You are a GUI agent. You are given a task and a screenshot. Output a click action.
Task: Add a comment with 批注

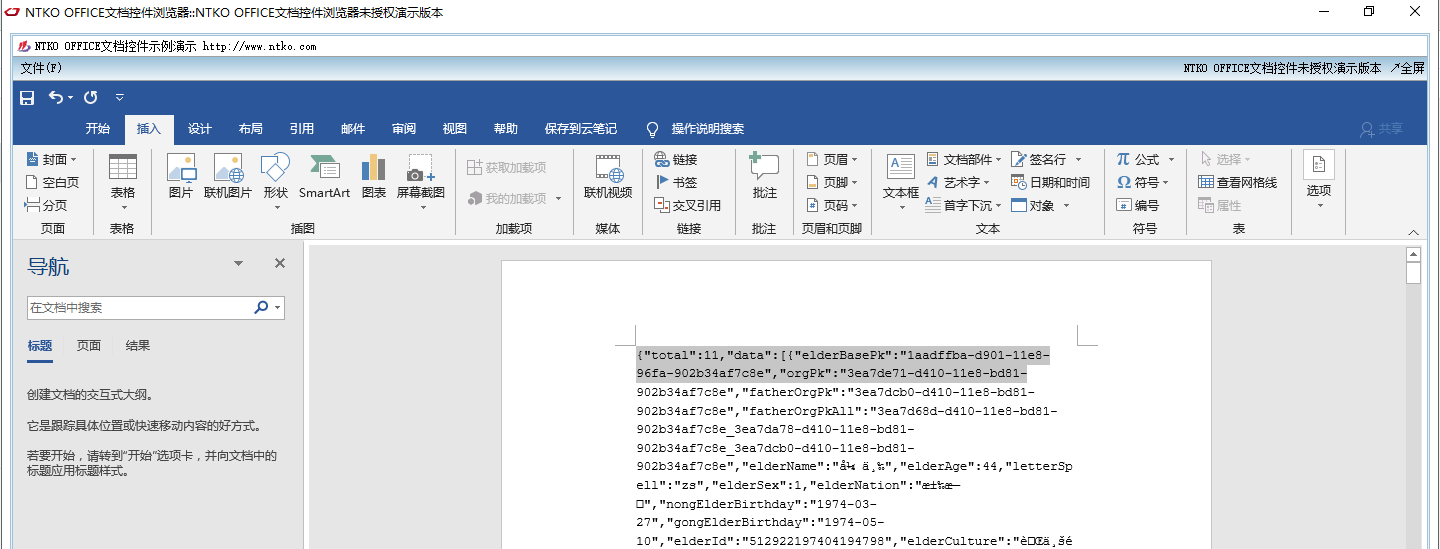click(764, 178)
